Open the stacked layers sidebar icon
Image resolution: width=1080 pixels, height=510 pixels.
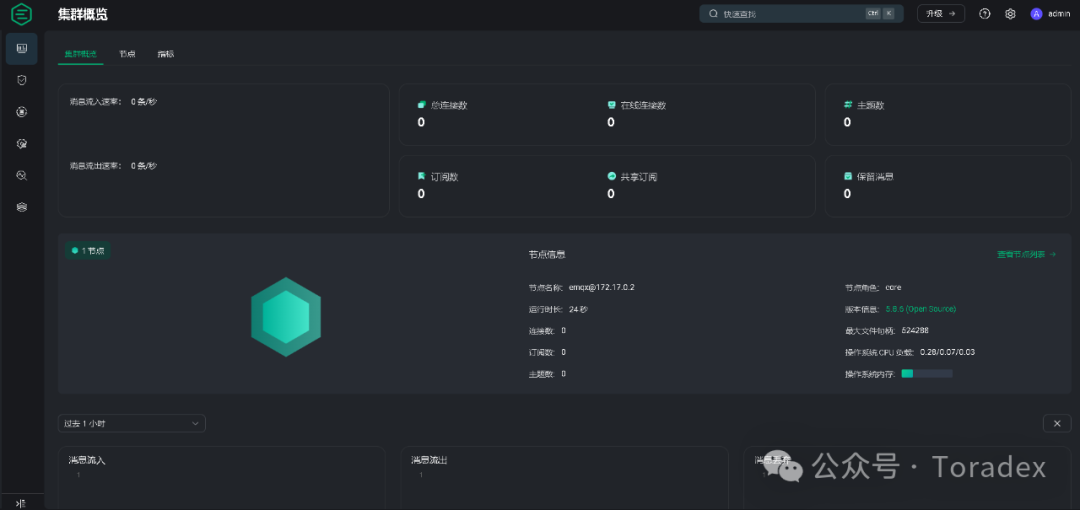tap(21, 207)
